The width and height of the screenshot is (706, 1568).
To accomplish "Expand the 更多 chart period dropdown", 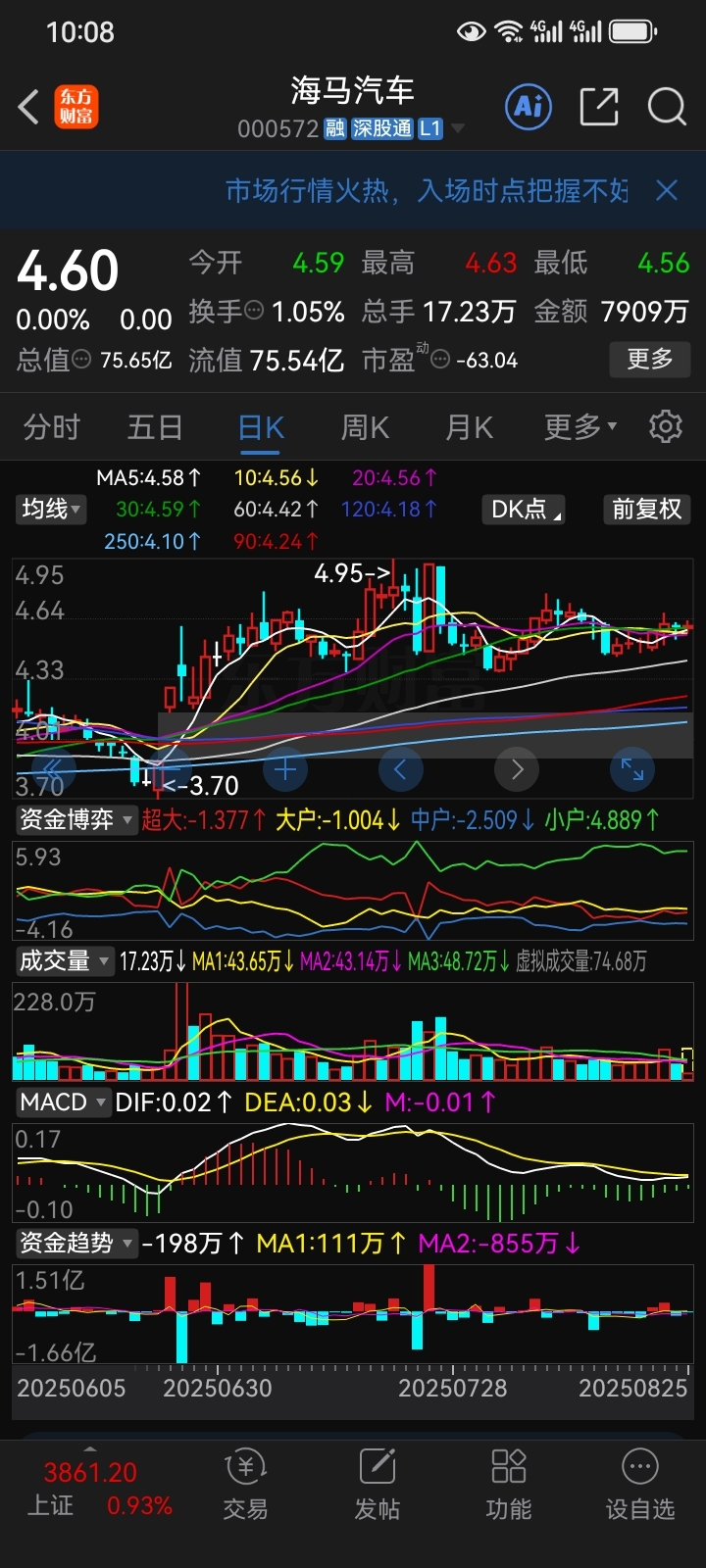I will coord(580,427).
